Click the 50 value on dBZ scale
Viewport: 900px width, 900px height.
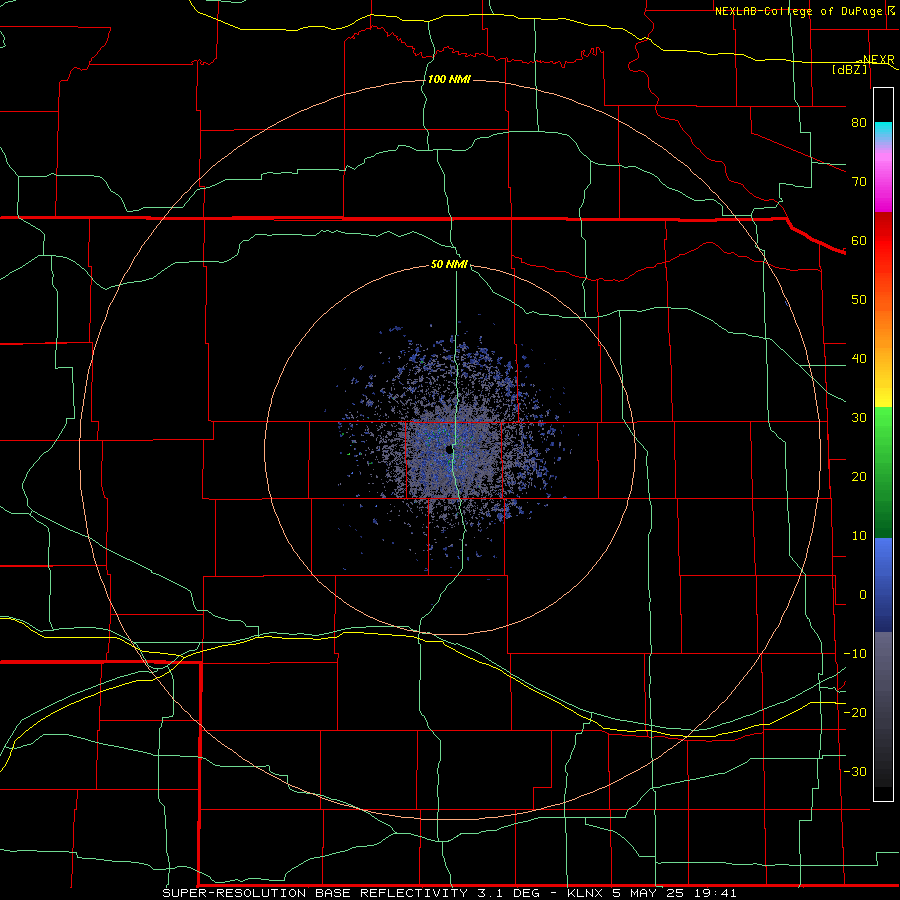click(859, 300)
